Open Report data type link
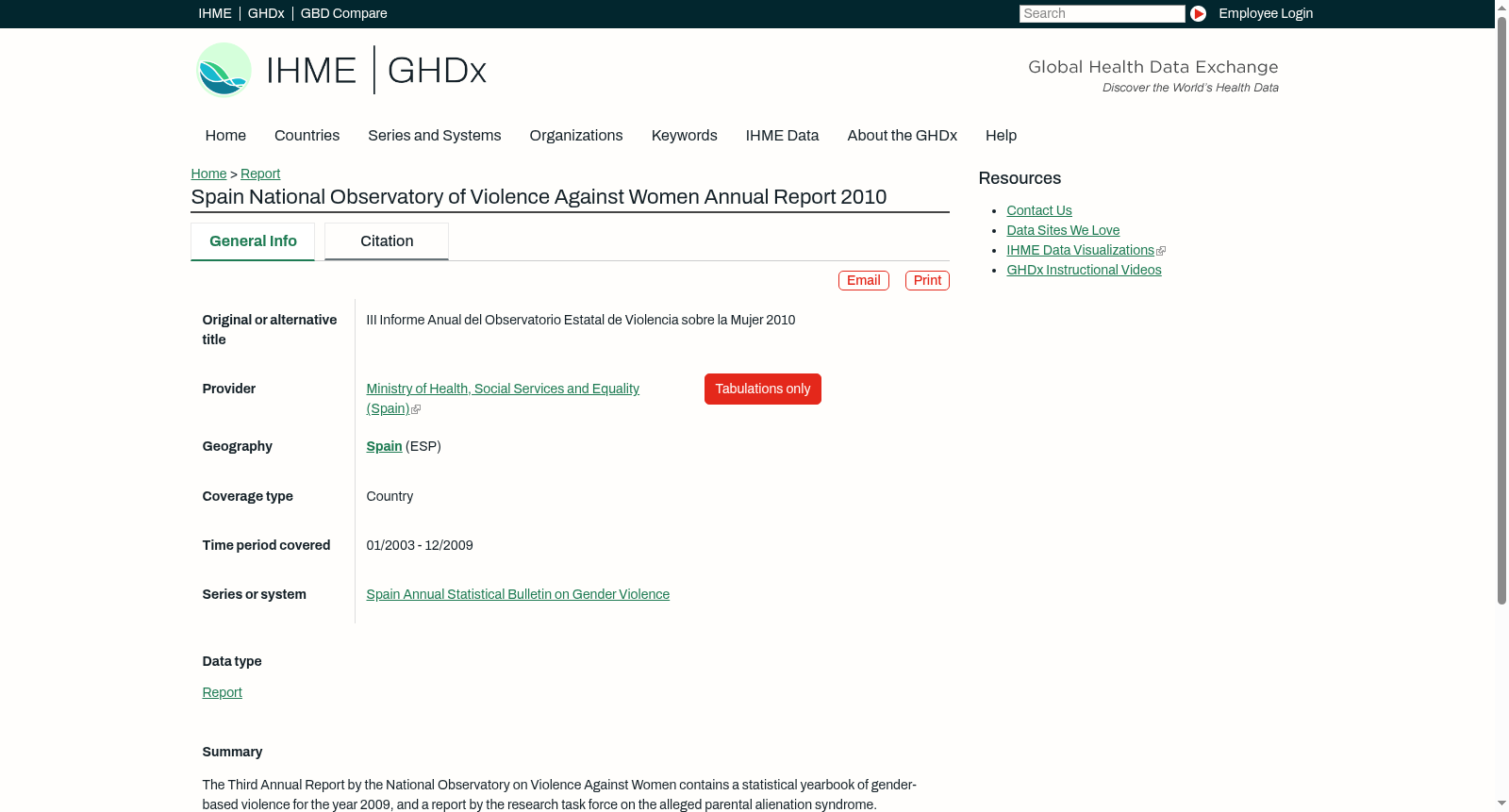This screenshot has height=812, width=1509. point(223,692)
